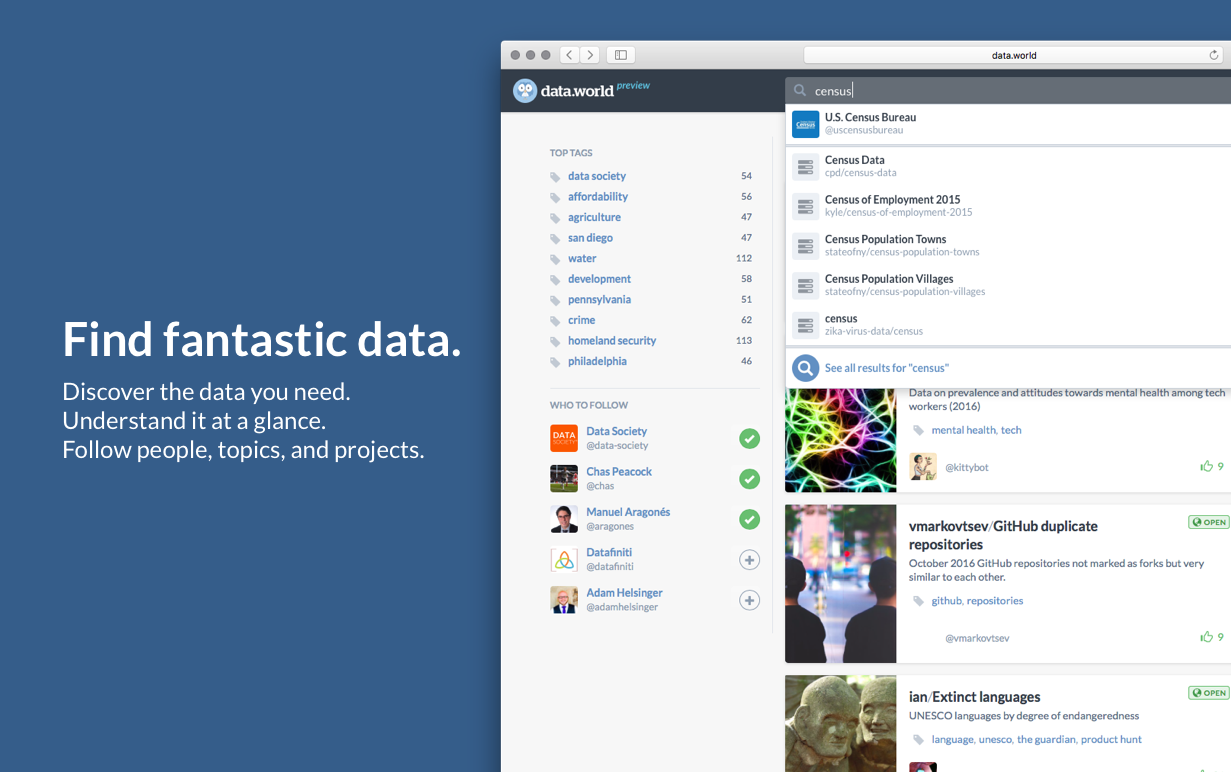Click the dataset icon beside Census of Employment 2015
This screenshot has height=772, width=1231.
(805, 206)
